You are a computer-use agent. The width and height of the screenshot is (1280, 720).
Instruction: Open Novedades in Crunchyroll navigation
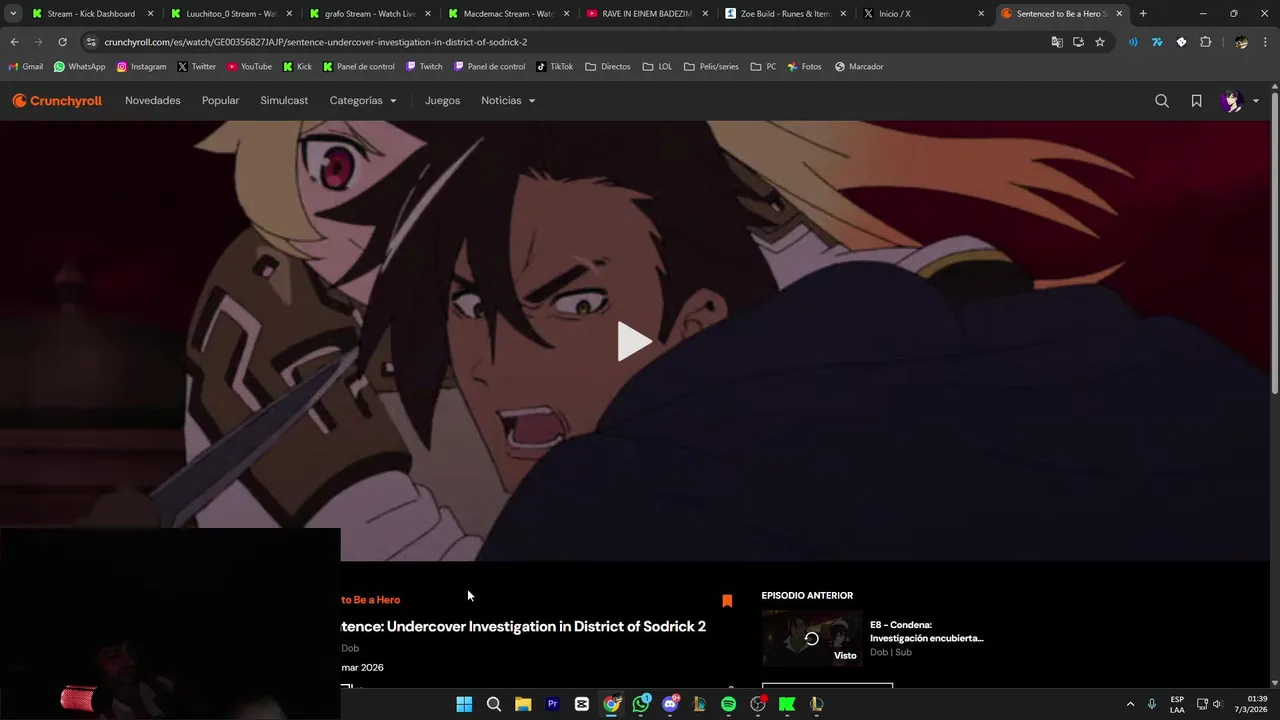(x=153, y=101)
